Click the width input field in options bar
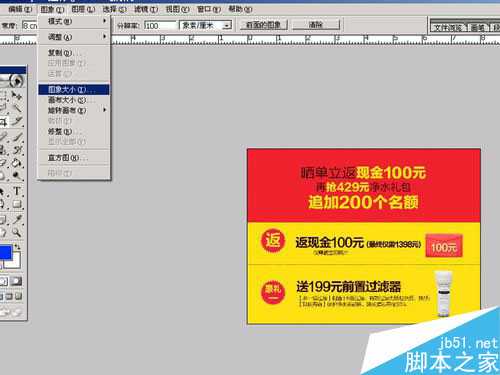The height and width of the screenshot is (375, 500). click(30, 25)
